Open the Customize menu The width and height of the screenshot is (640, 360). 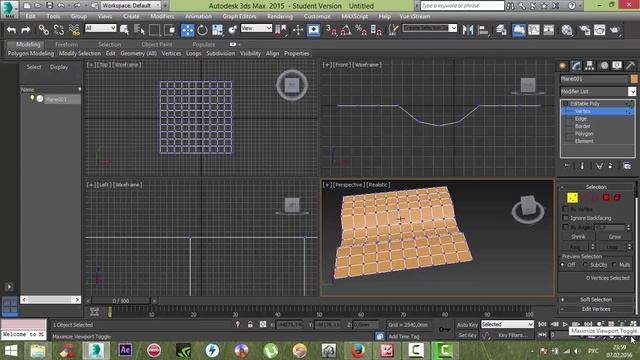317,16
